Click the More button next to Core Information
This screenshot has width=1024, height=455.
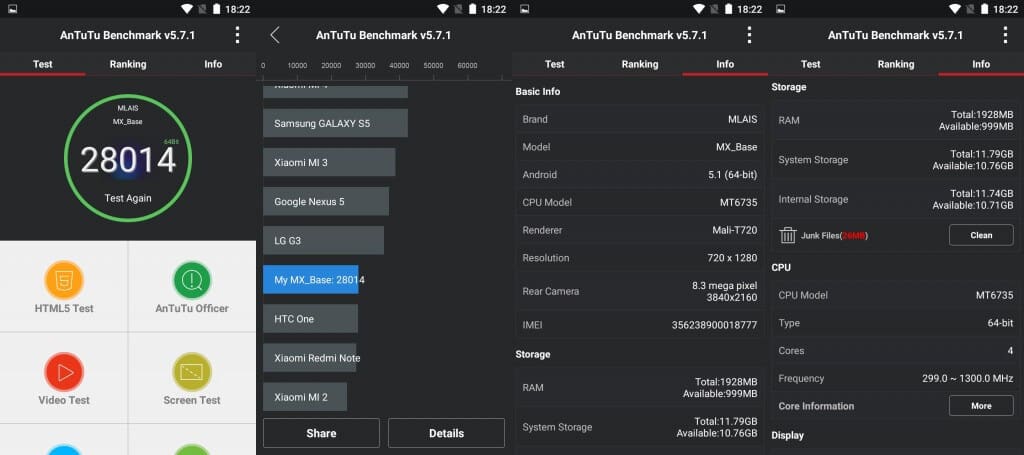pos(981,406)
